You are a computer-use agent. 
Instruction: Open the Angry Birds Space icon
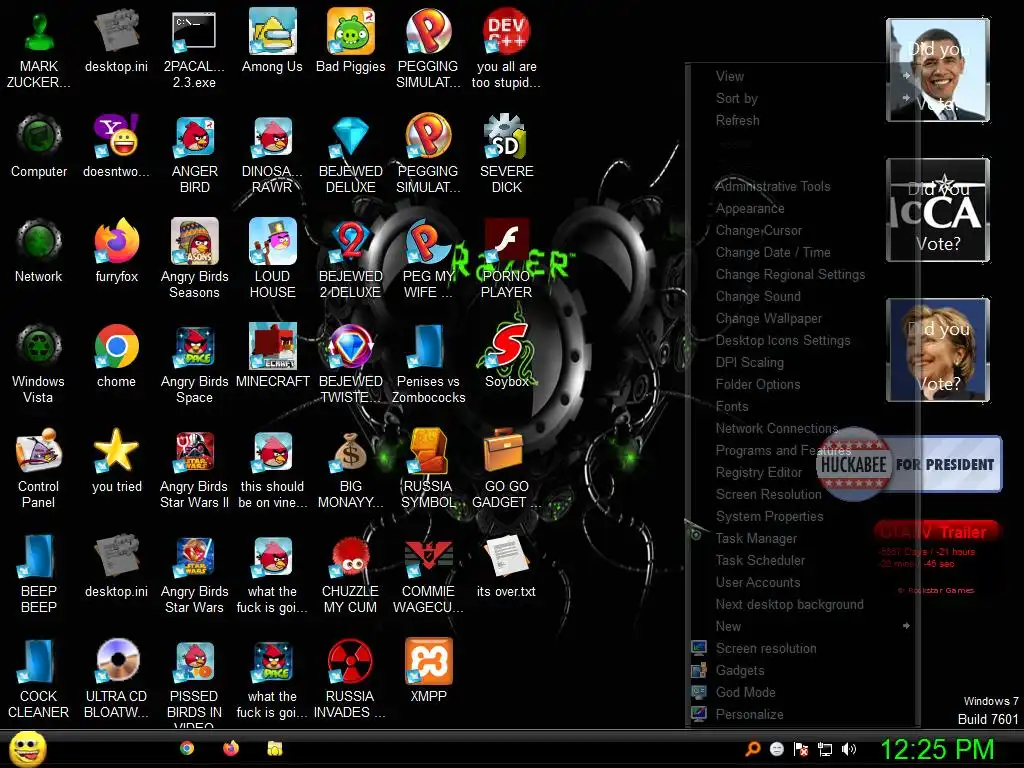pyautogui.click(x=194, y=363)
